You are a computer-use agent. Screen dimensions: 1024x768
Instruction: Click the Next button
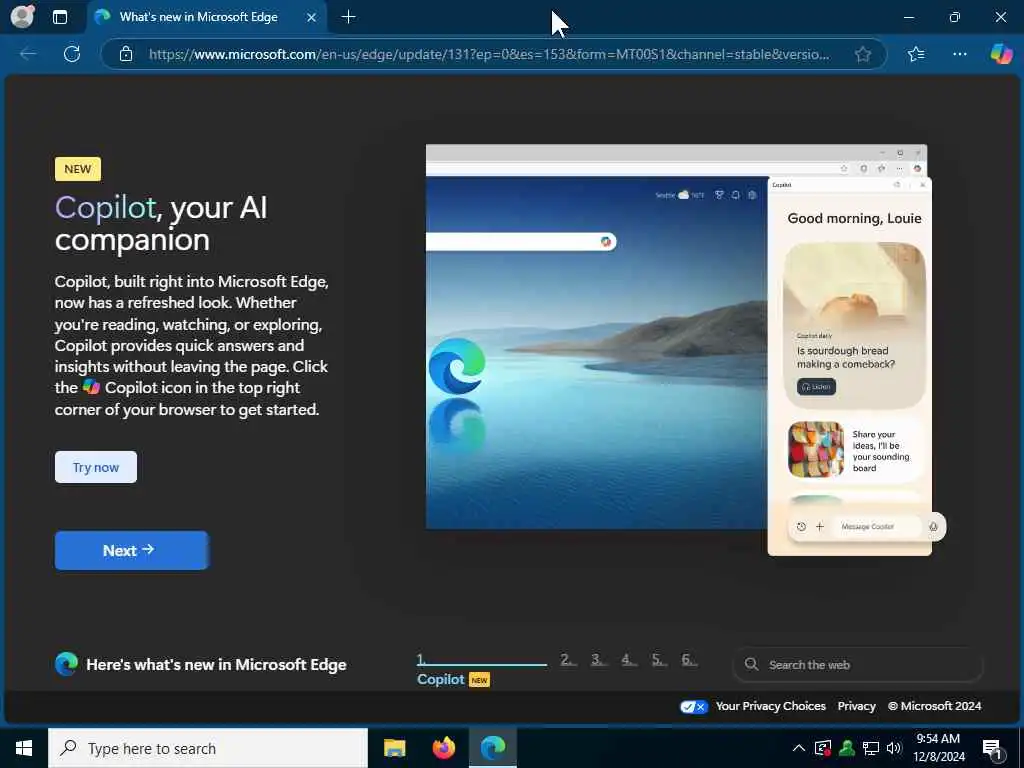(131, 551)
